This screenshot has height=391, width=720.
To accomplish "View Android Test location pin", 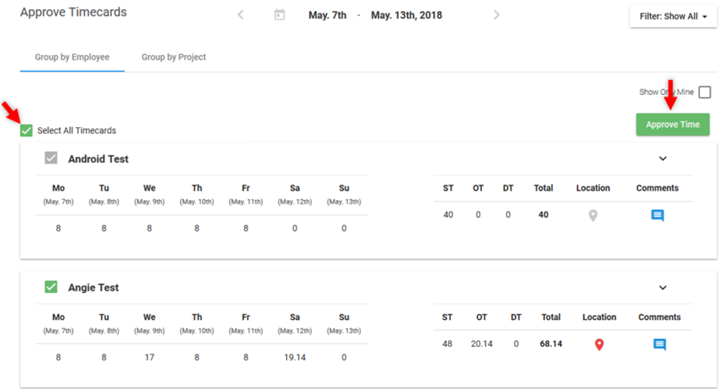I will pos(593,215).
